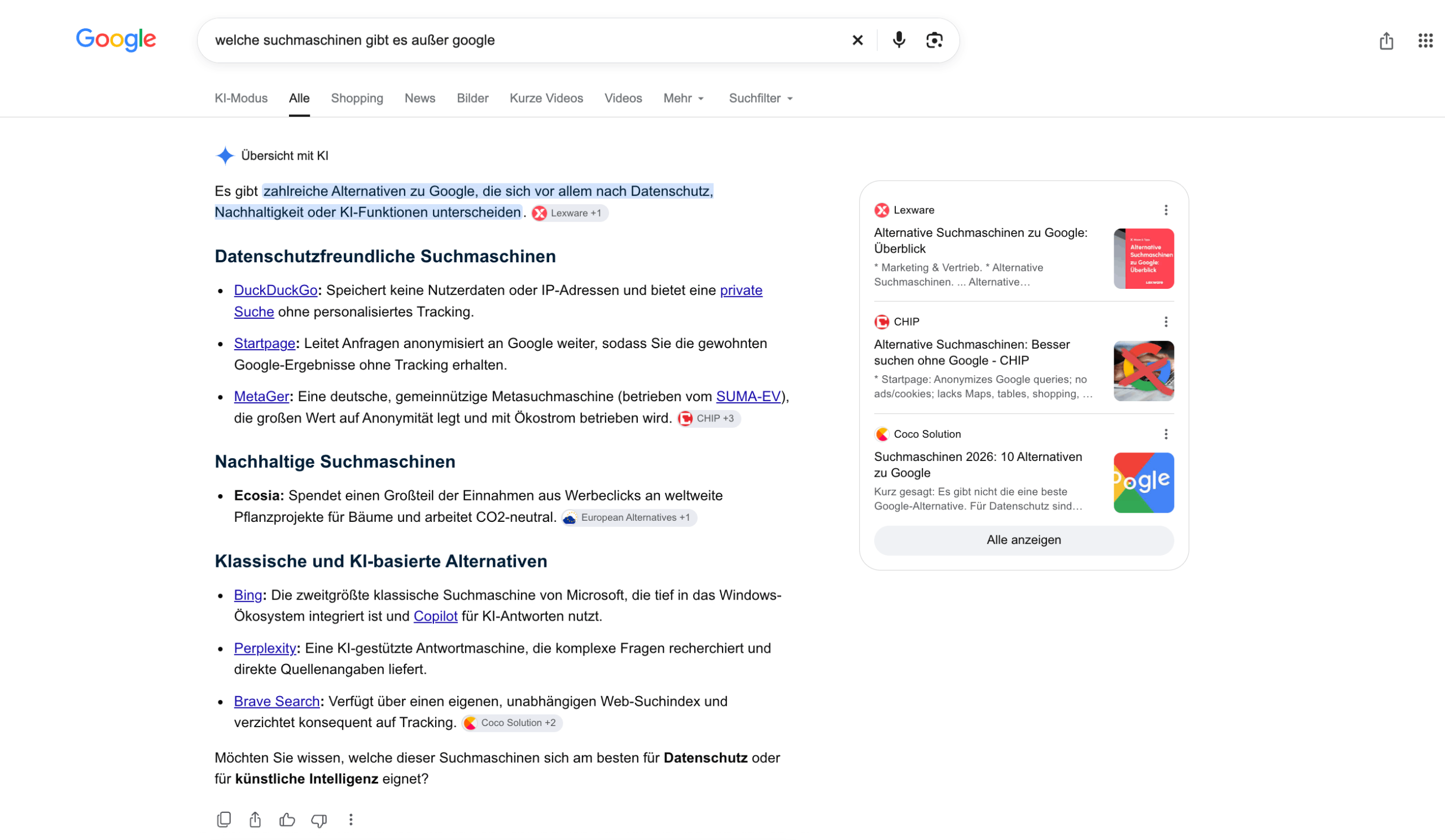Open the Shopping tab
The width and height of the screenshot is (1445, 840).
pyautogui.click(x=357, y=99)
